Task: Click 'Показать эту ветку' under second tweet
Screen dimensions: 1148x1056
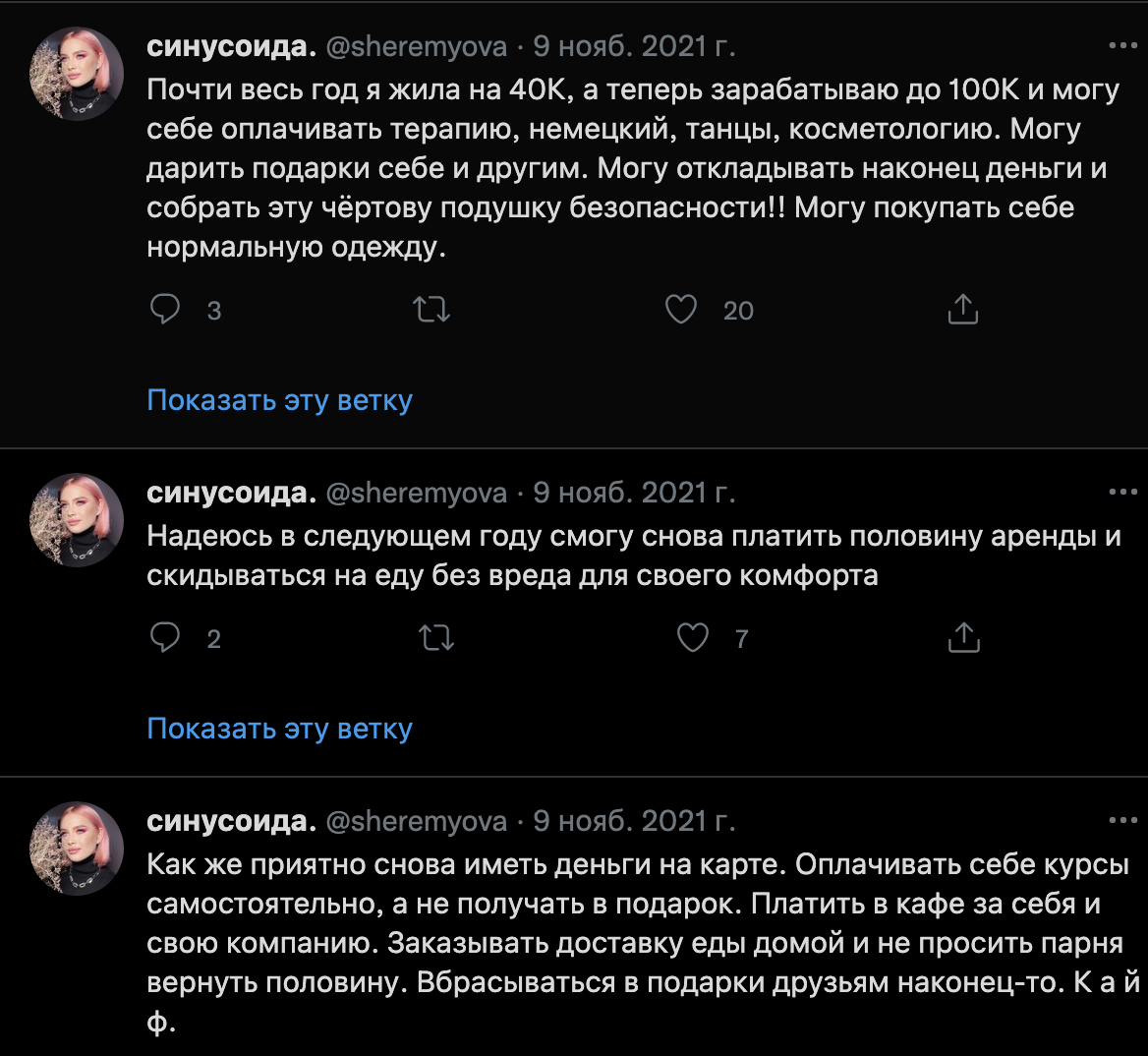Action: click(279, 729)
